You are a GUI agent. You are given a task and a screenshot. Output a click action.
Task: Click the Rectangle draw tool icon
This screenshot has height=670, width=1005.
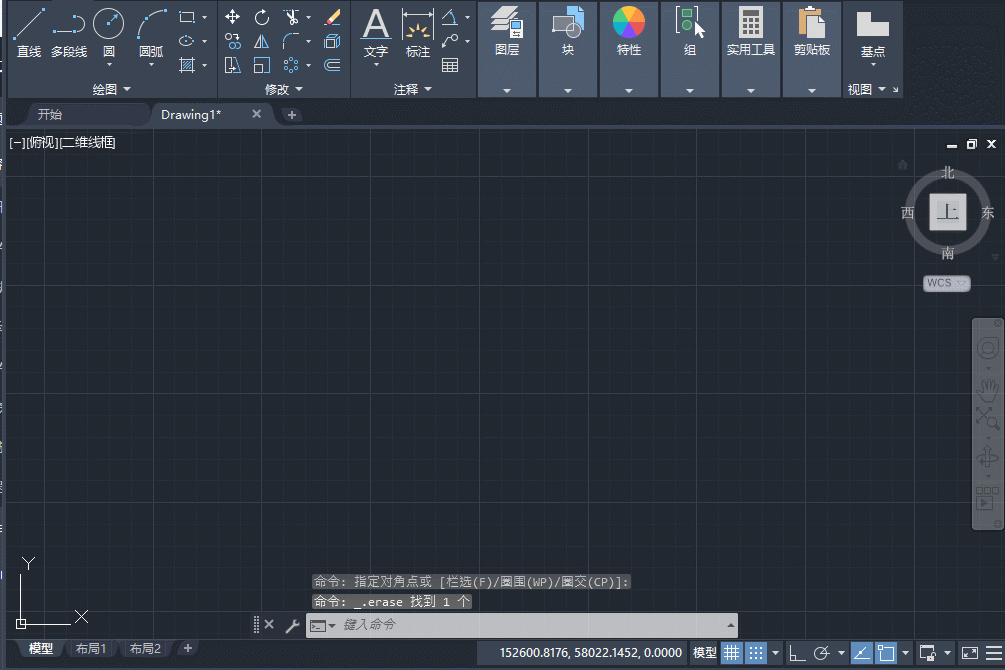click(x=187, y=17)
